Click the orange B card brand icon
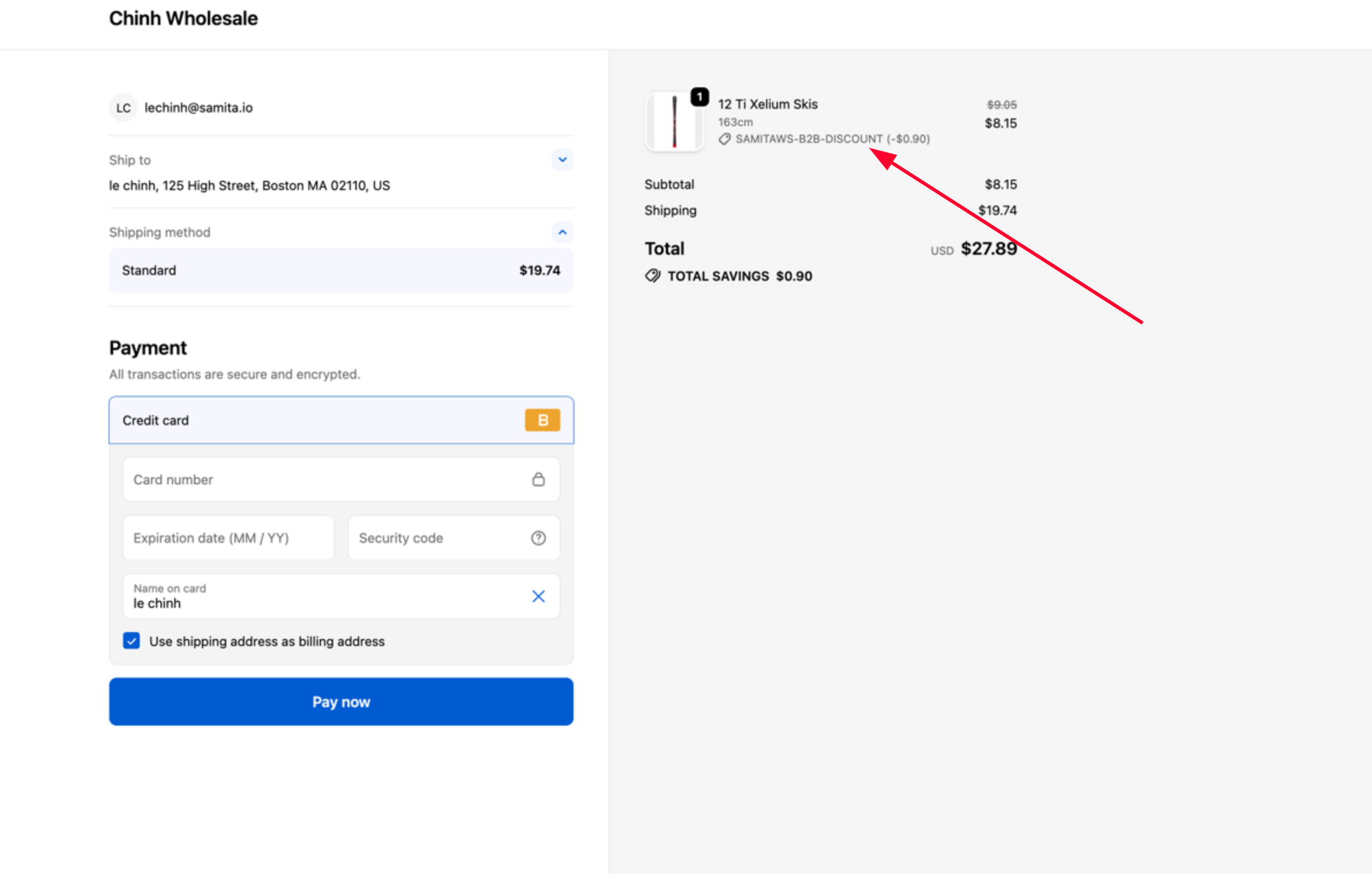Screen dimensions: 1372x874 click(542, 420)
